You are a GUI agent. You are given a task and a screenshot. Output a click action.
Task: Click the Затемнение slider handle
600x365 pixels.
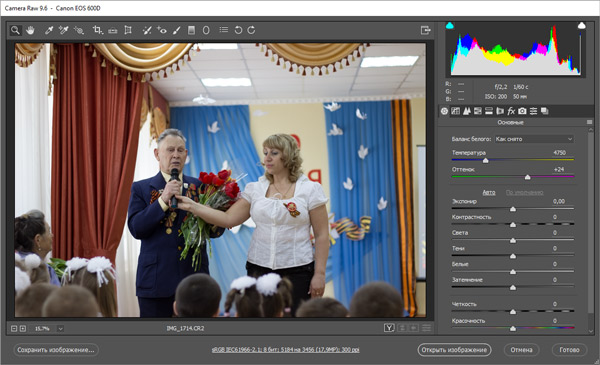pos(513,288)
